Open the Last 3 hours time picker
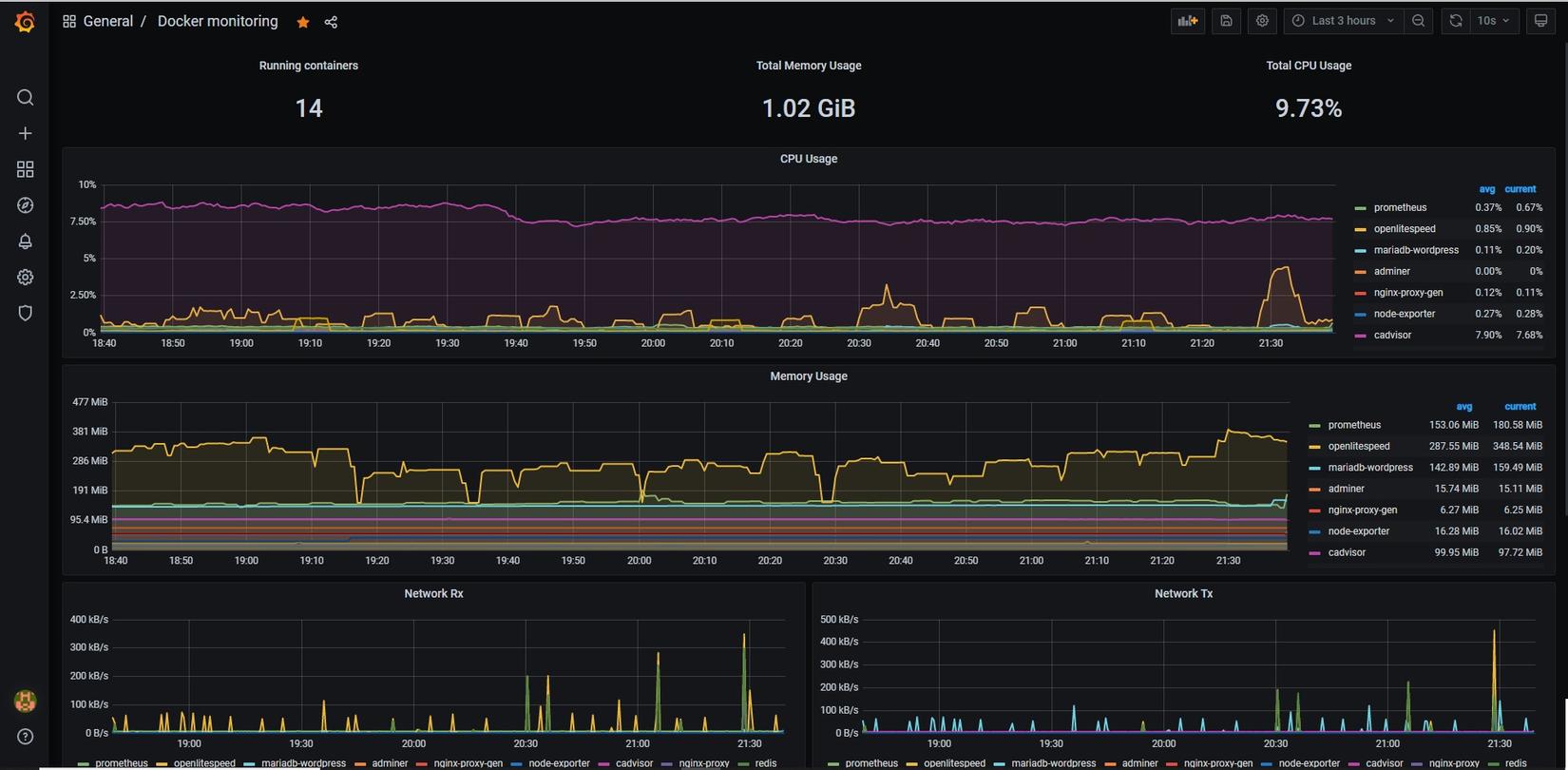Screen dimensions: 1568x770 point(1343,21)
